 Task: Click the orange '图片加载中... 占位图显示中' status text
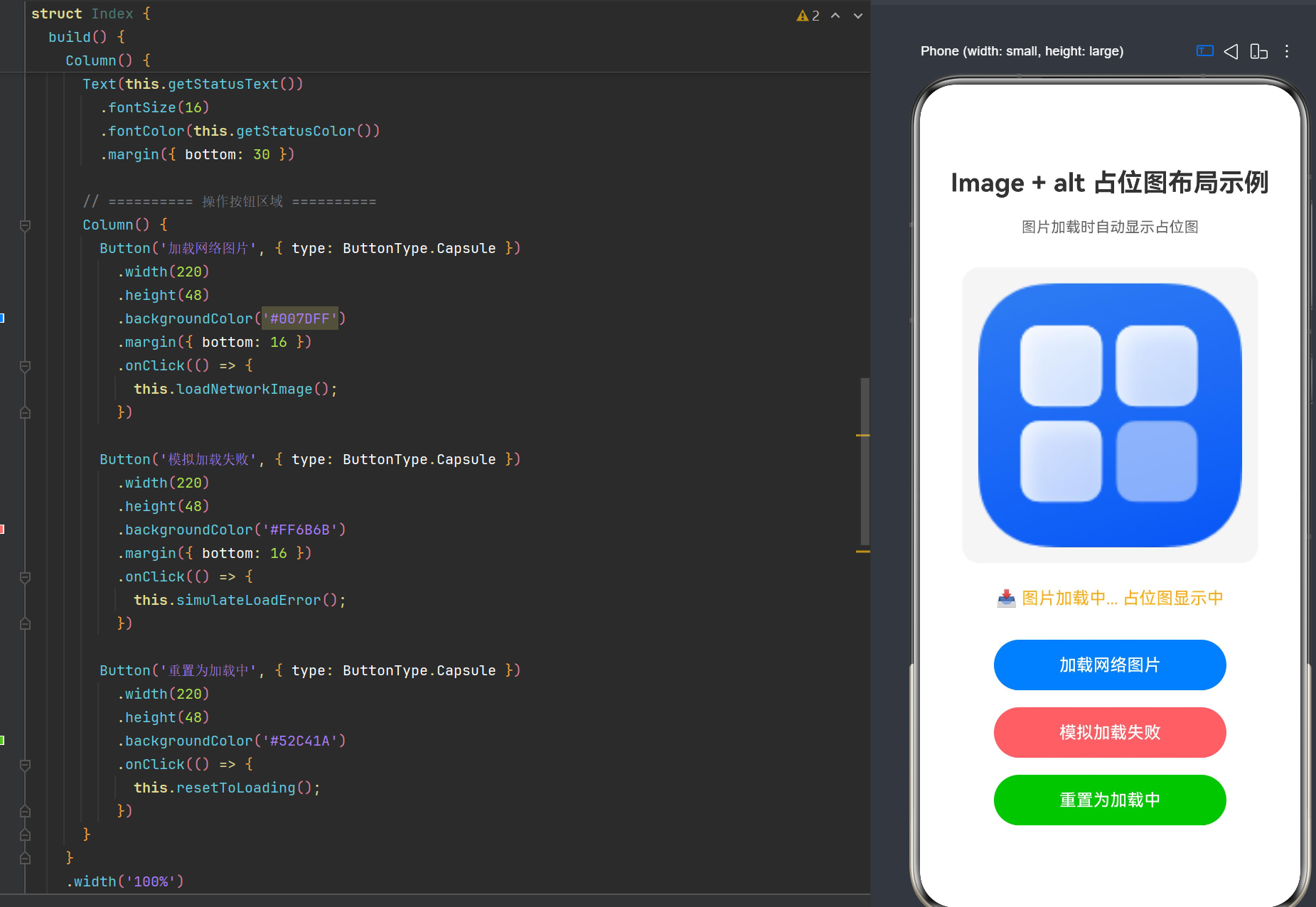1123,599
